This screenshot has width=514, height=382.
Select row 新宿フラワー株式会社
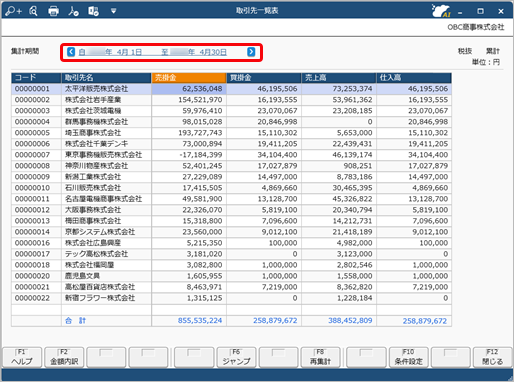231,298
